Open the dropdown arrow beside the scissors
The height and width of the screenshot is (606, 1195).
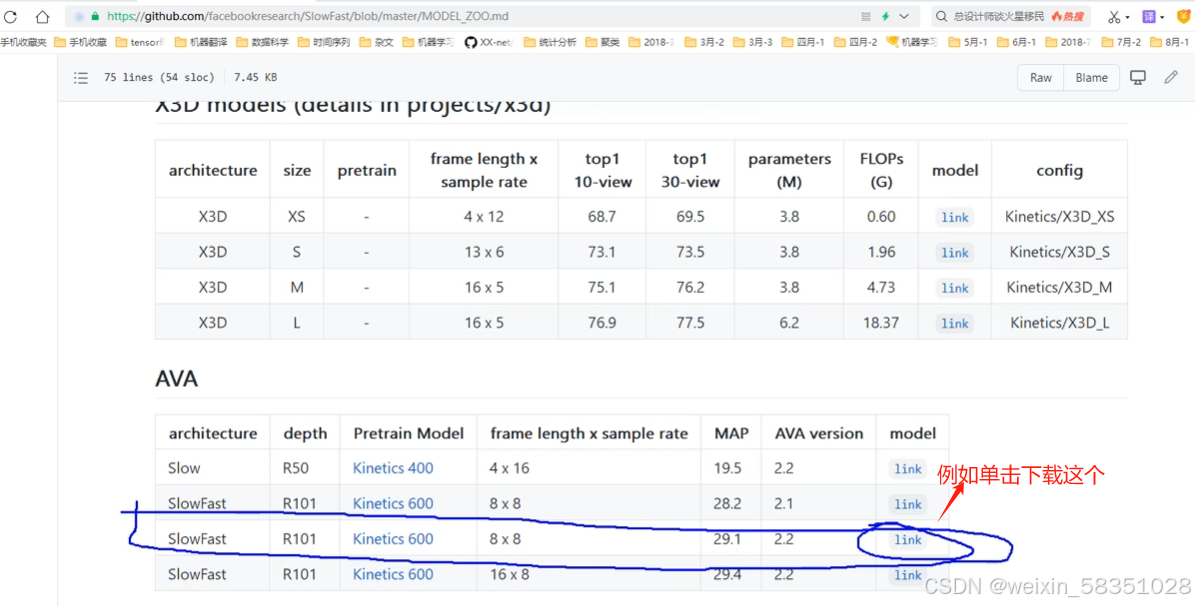(x=1128, y=17)
